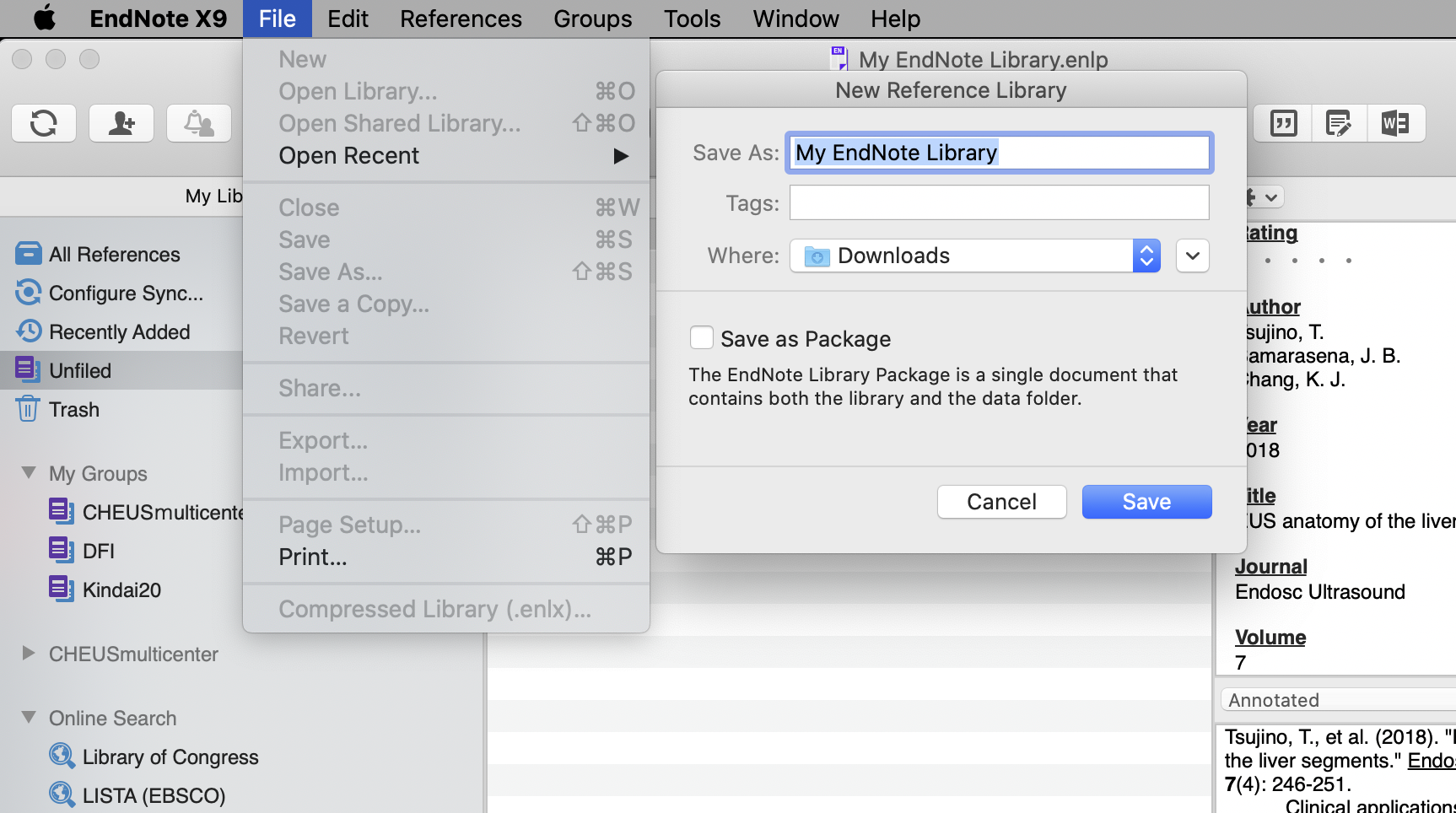Click the CHEUSmulticenter group icon
This screenshot has height=813, width=1456.
[x=61, y=511]
